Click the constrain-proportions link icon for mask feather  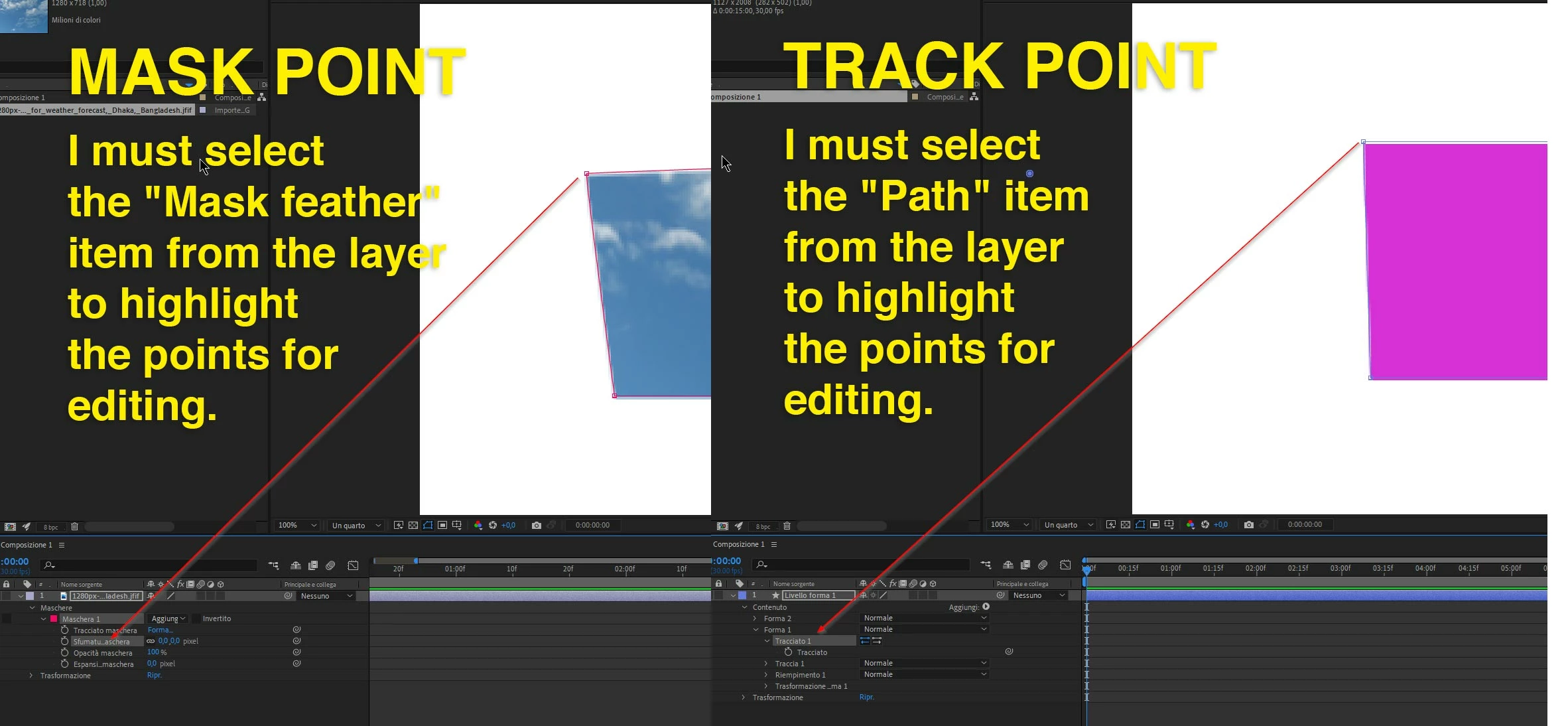click(x=151, y=641)
